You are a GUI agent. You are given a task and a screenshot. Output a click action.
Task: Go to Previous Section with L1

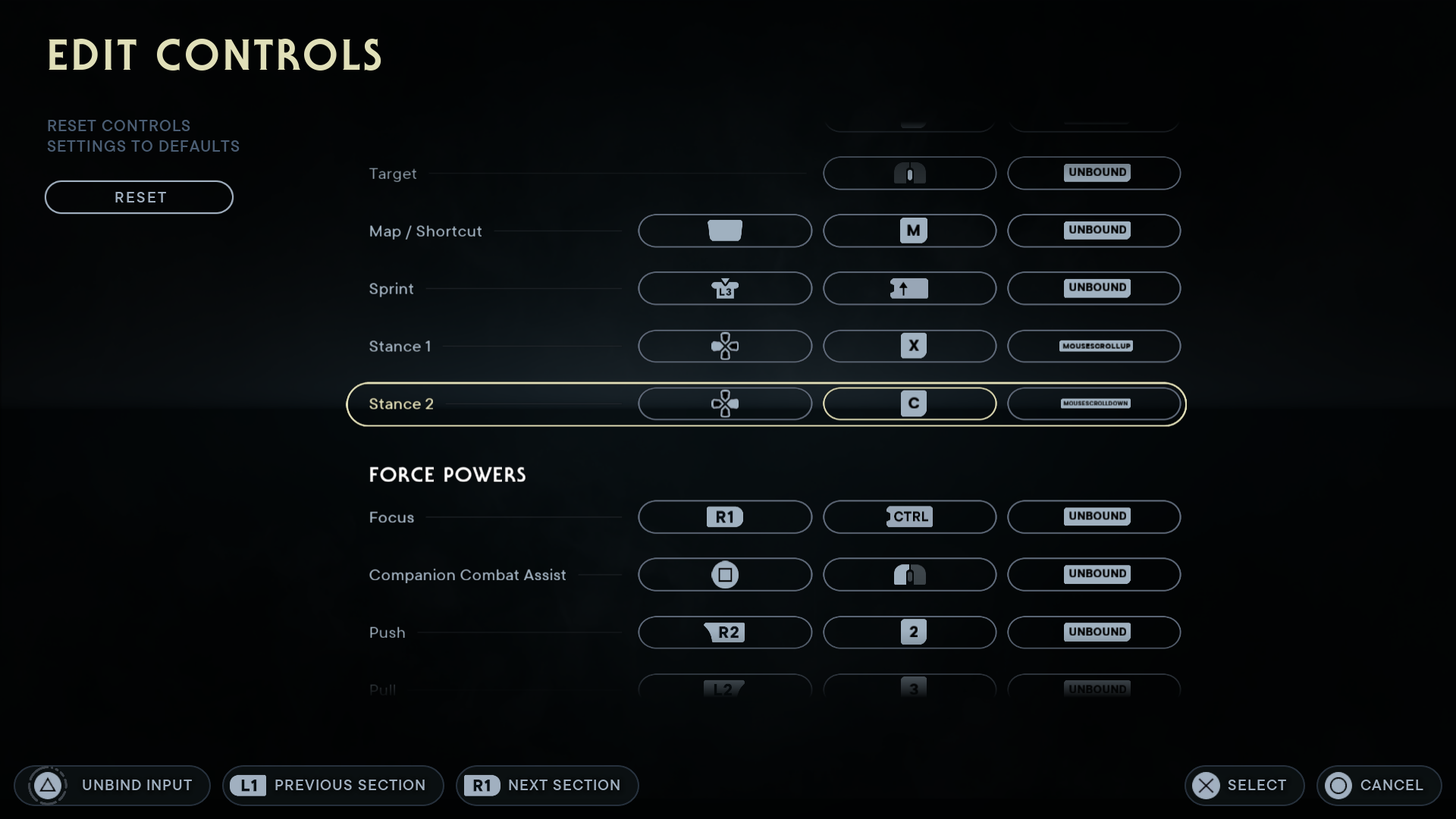pyautogui.click(x=332, y=786)
